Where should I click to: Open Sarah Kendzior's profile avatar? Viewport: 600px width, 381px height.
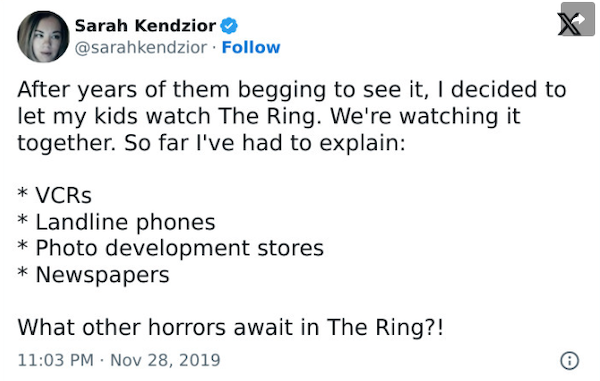point(43,37)
